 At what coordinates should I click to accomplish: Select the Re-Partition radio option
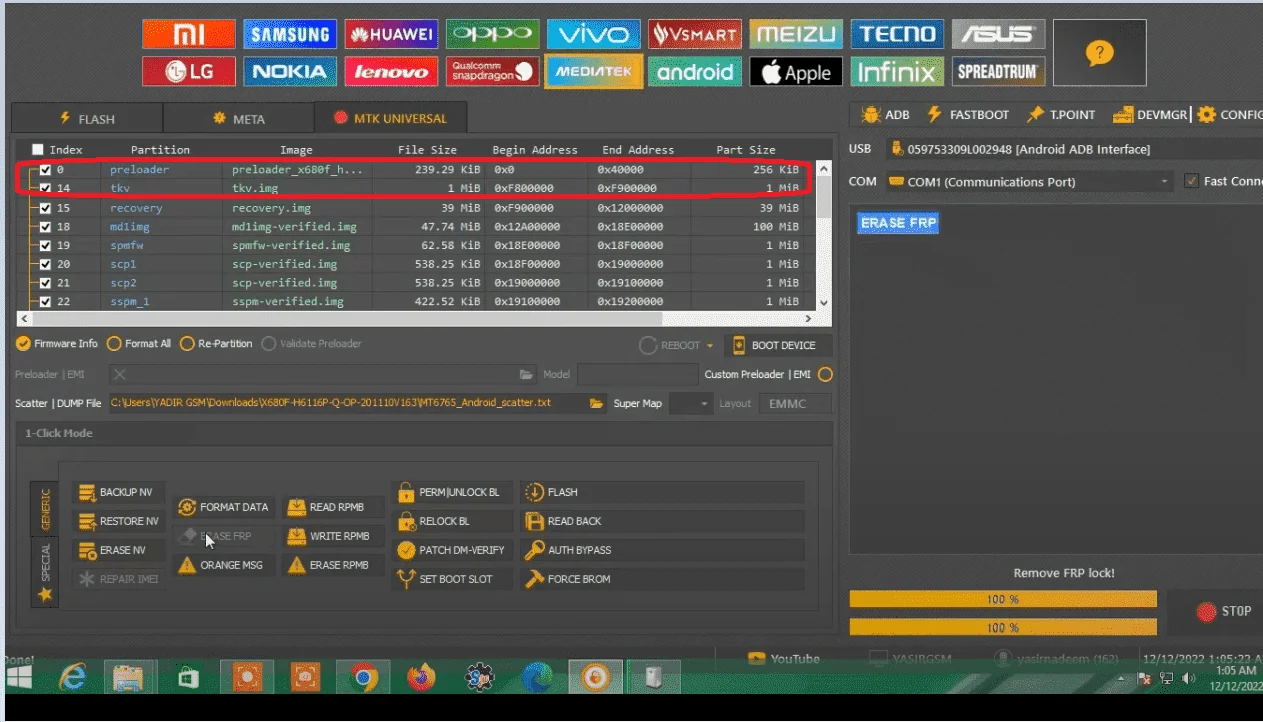click(x=216, y=343)
